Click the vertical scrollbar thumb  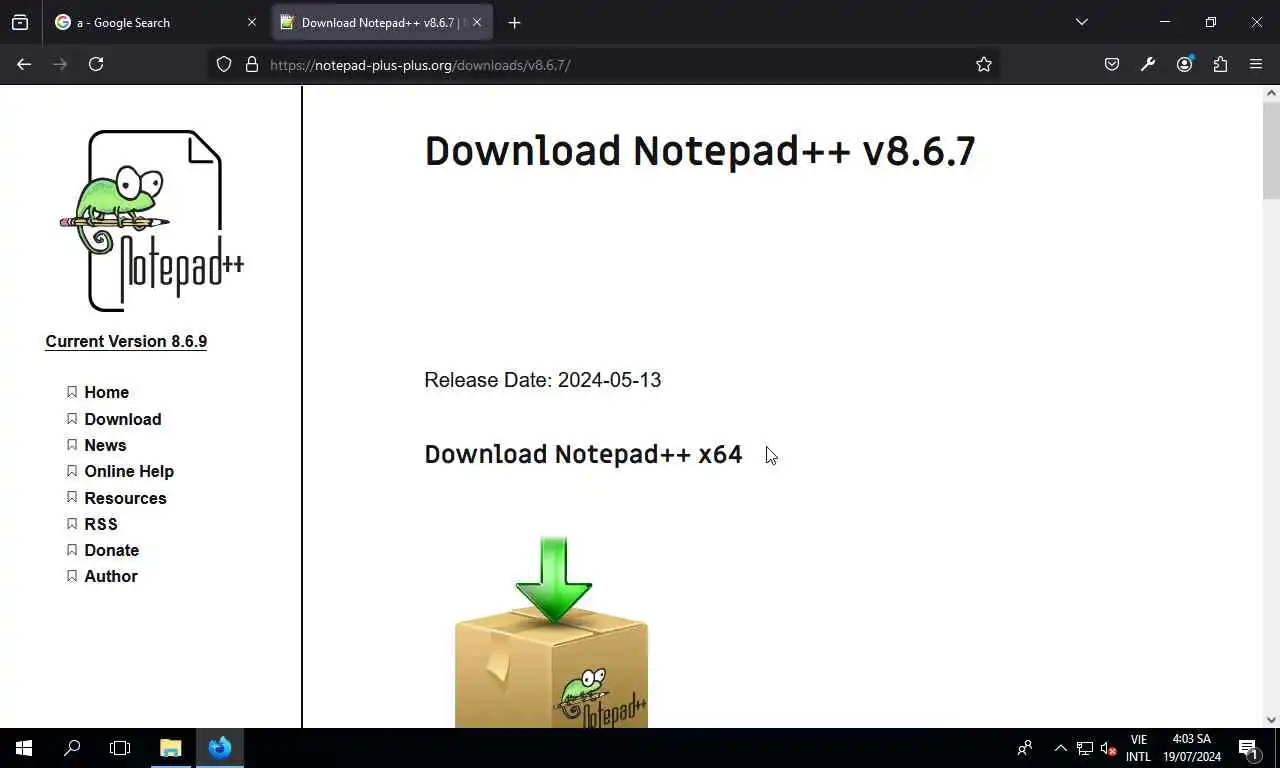pos(1271,150)
